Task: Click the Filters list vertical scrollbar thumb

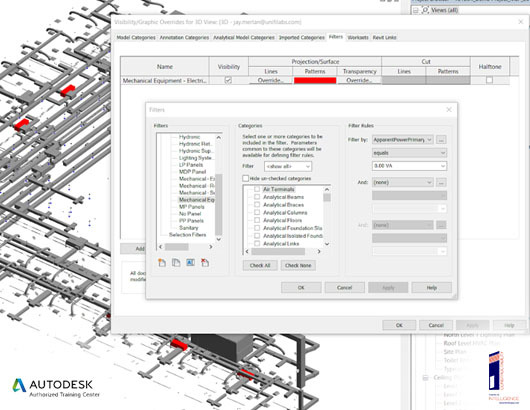Action: [218, 204]
